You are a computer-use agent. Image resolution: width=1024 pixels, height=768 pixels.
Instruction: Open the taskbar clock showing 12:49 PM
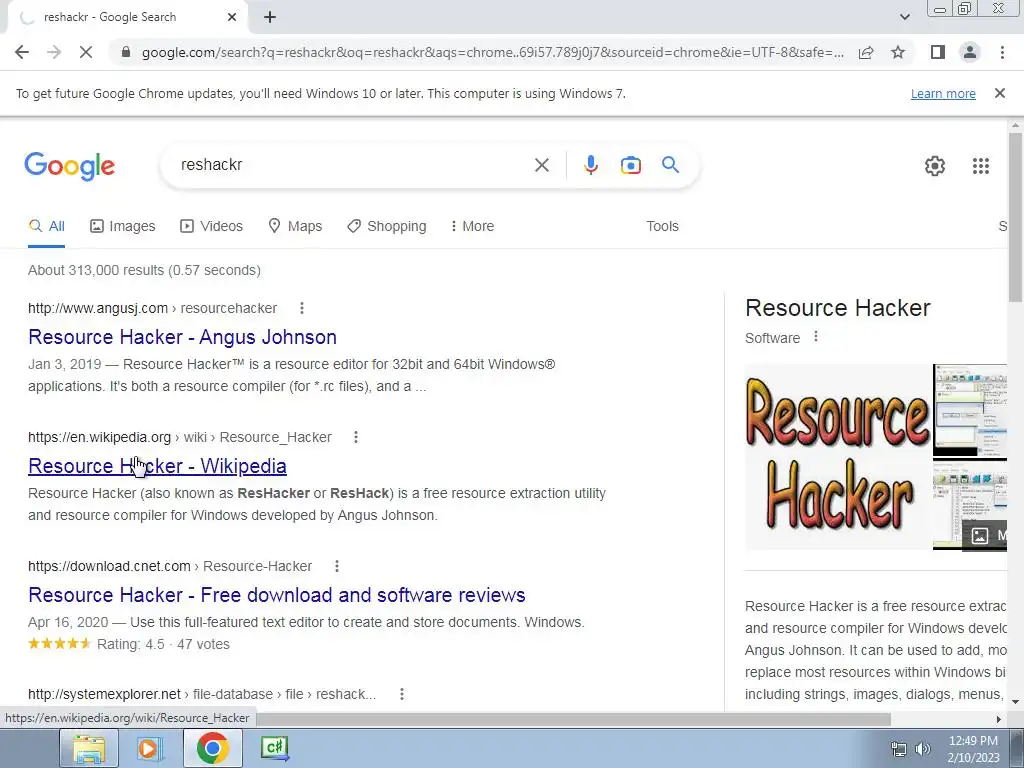(x=973, y=749)
